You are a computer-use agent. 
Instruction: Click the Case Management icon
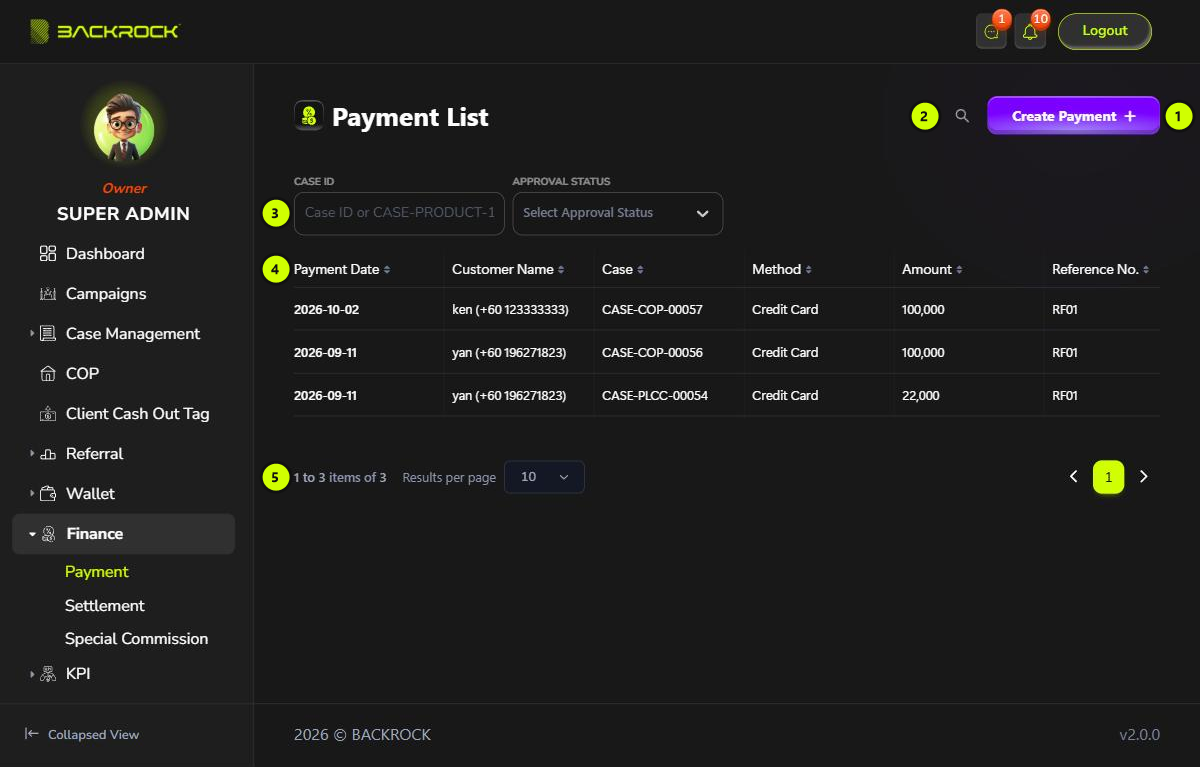48,334
